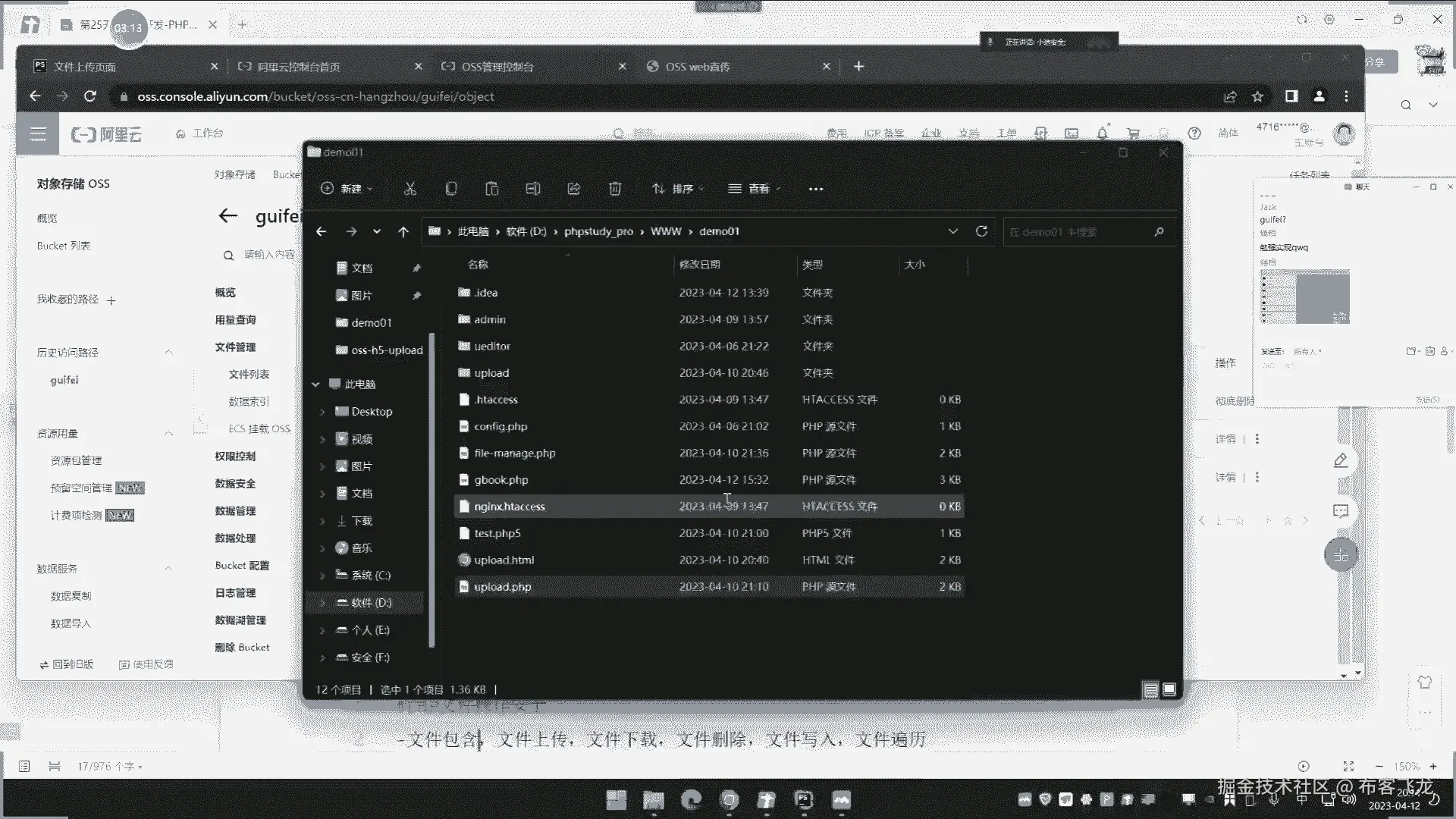This screenshot has width=1456, height=819.
Task: Collapse the 此电脑 tree node
Action: pos(315,384)
